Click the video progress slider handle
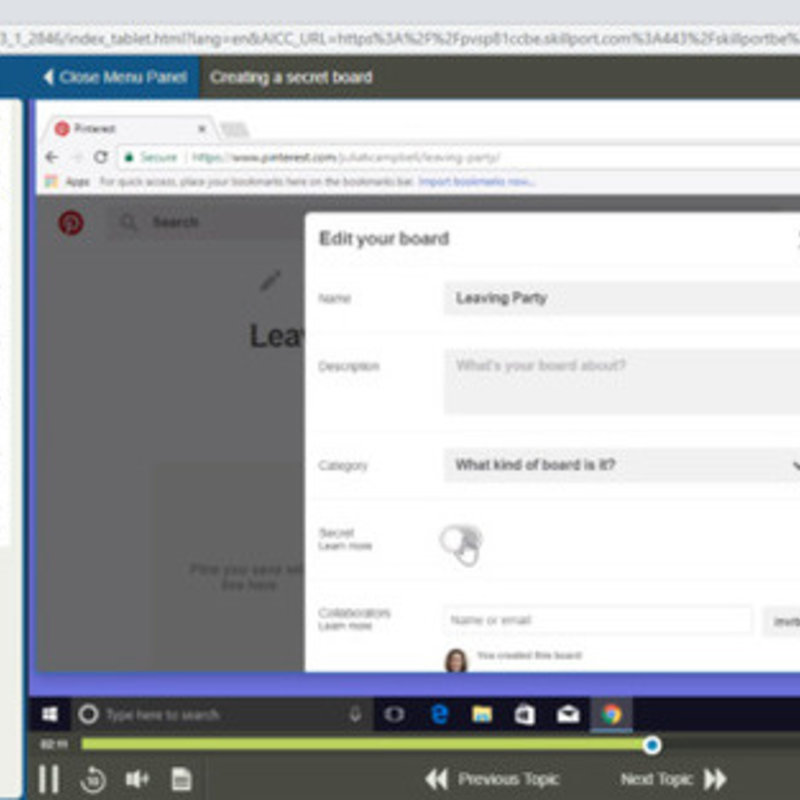800x800 pixels. (x=652, y=744)
